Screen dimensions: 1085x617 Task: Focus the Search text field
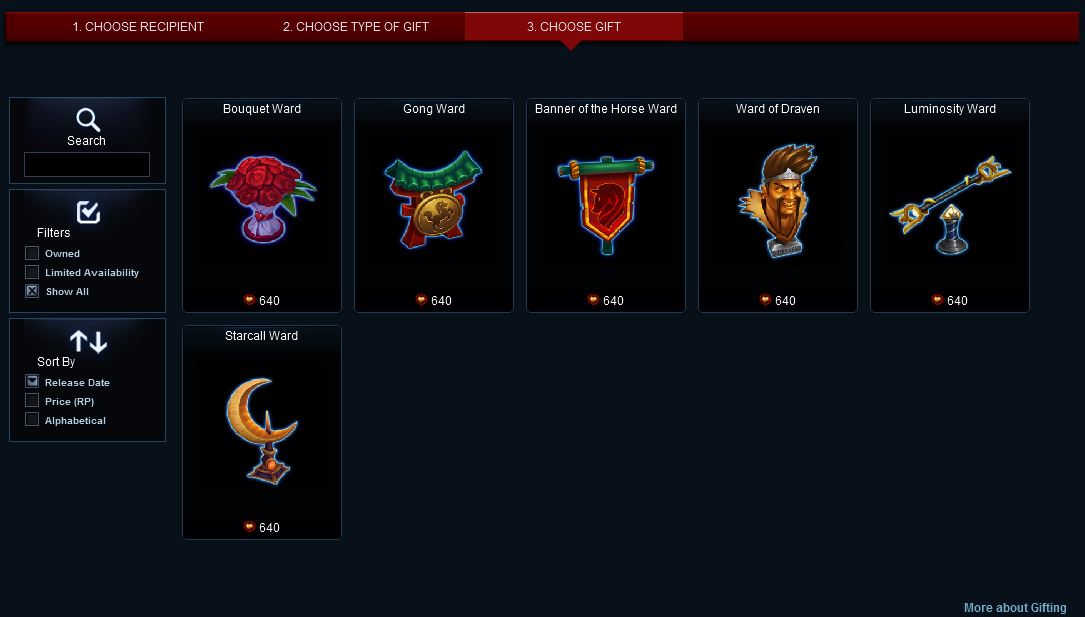point(87,165)
